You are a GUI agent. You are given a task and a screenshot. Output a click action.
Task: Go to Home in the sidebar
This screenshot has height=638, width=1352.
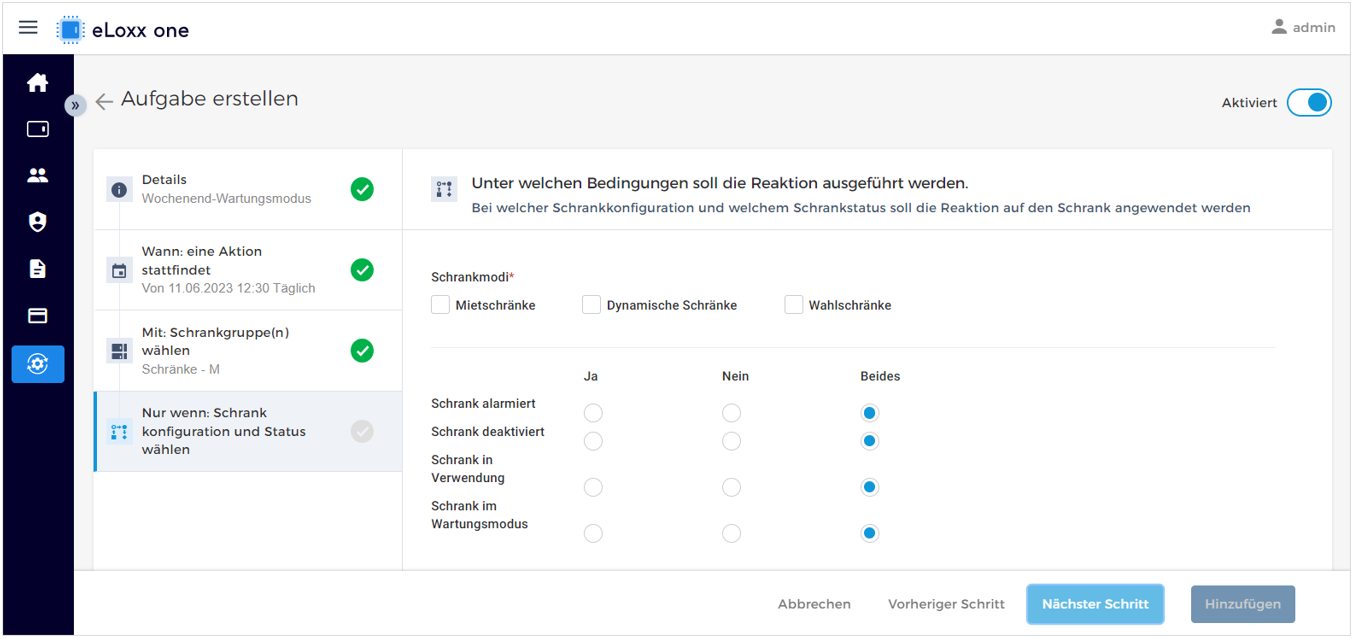point(38,83)
